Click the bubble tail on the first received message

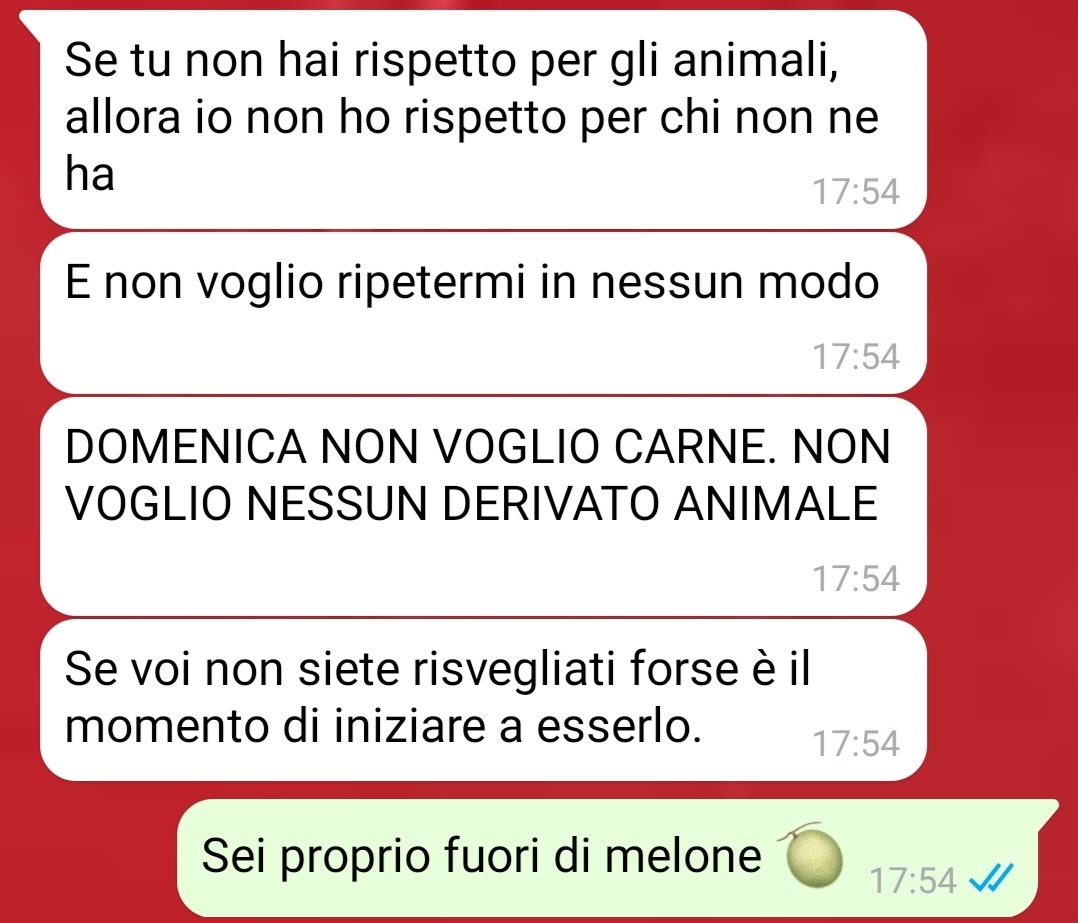click(x=31, y=22)
